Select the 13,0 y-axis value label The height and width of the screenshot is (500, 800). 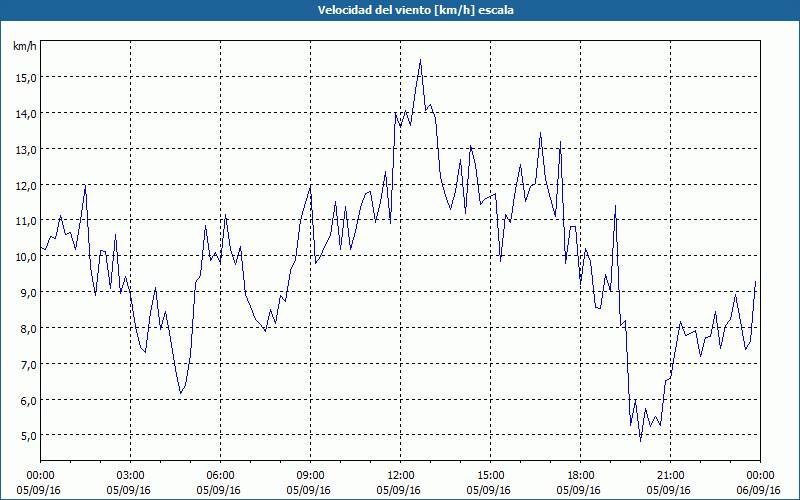coord(26,150)
